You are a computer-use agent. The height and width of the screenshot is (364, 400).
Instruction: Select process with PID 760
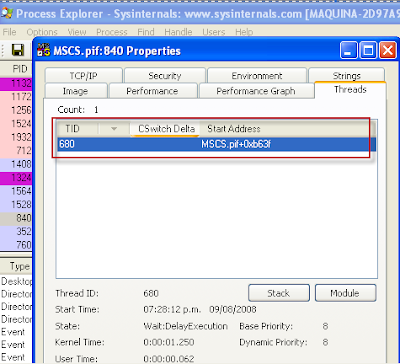tap(16, 245)
